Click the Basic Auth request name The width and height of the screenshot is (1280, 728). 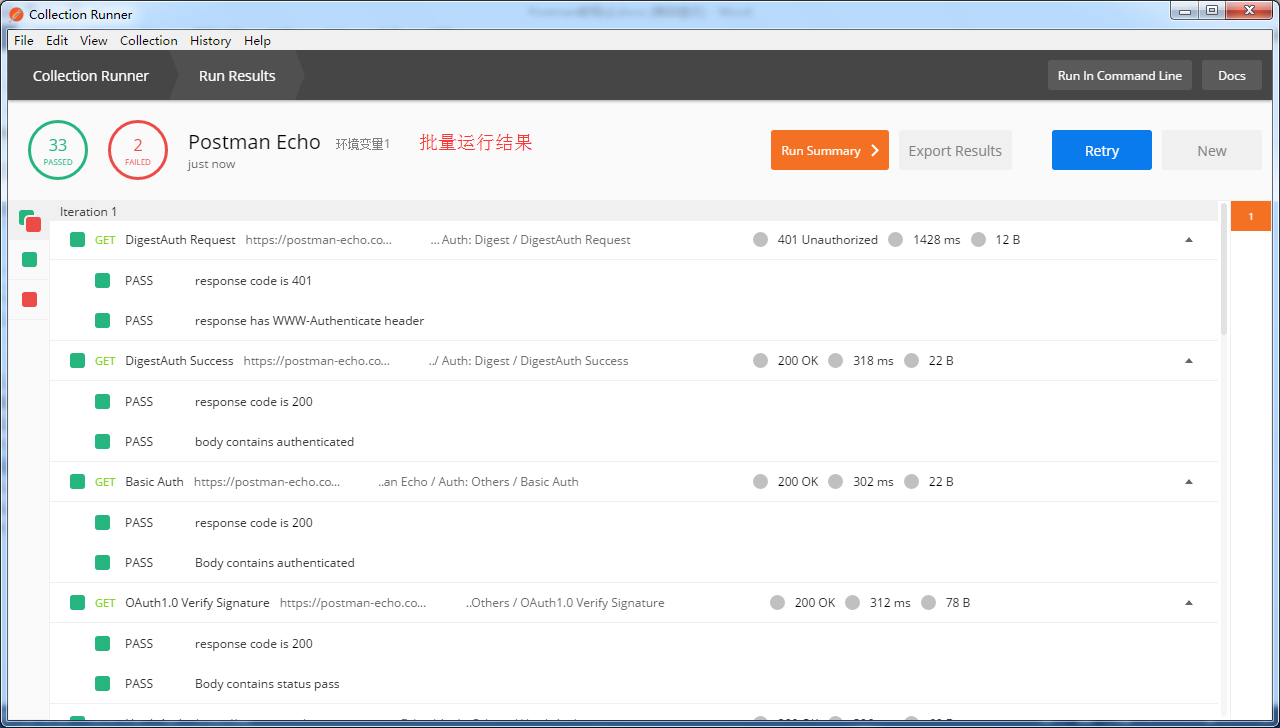tap(155, 482)
